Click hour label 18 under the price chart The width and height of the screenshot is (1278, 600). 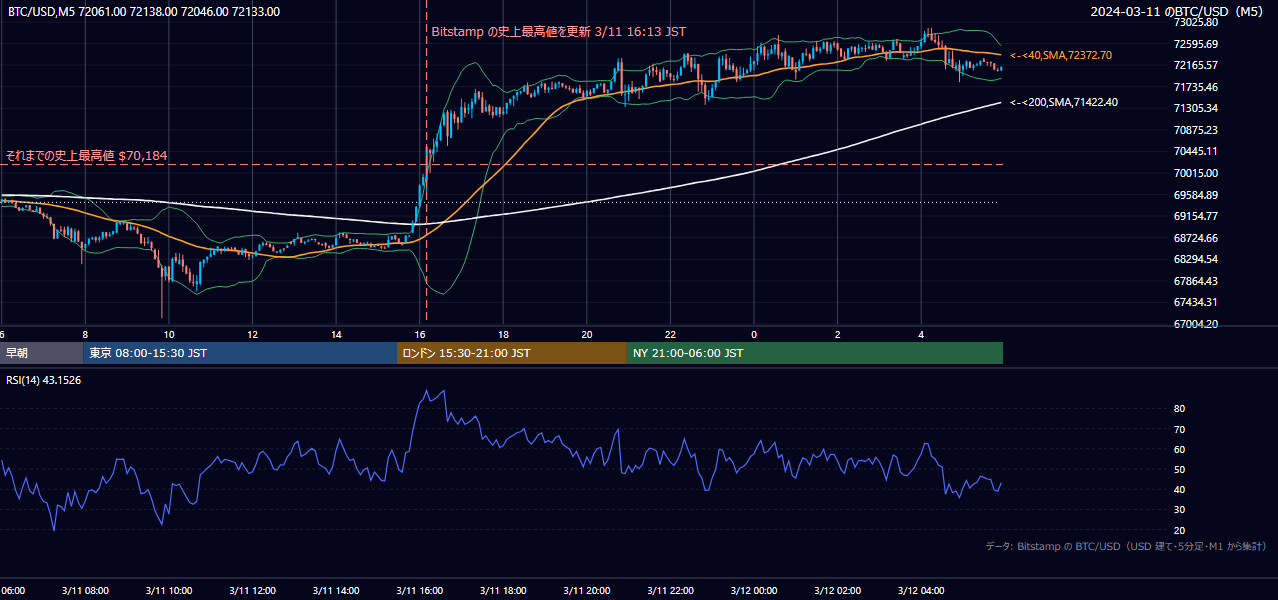pyautogui.click(x=504, y=334)
